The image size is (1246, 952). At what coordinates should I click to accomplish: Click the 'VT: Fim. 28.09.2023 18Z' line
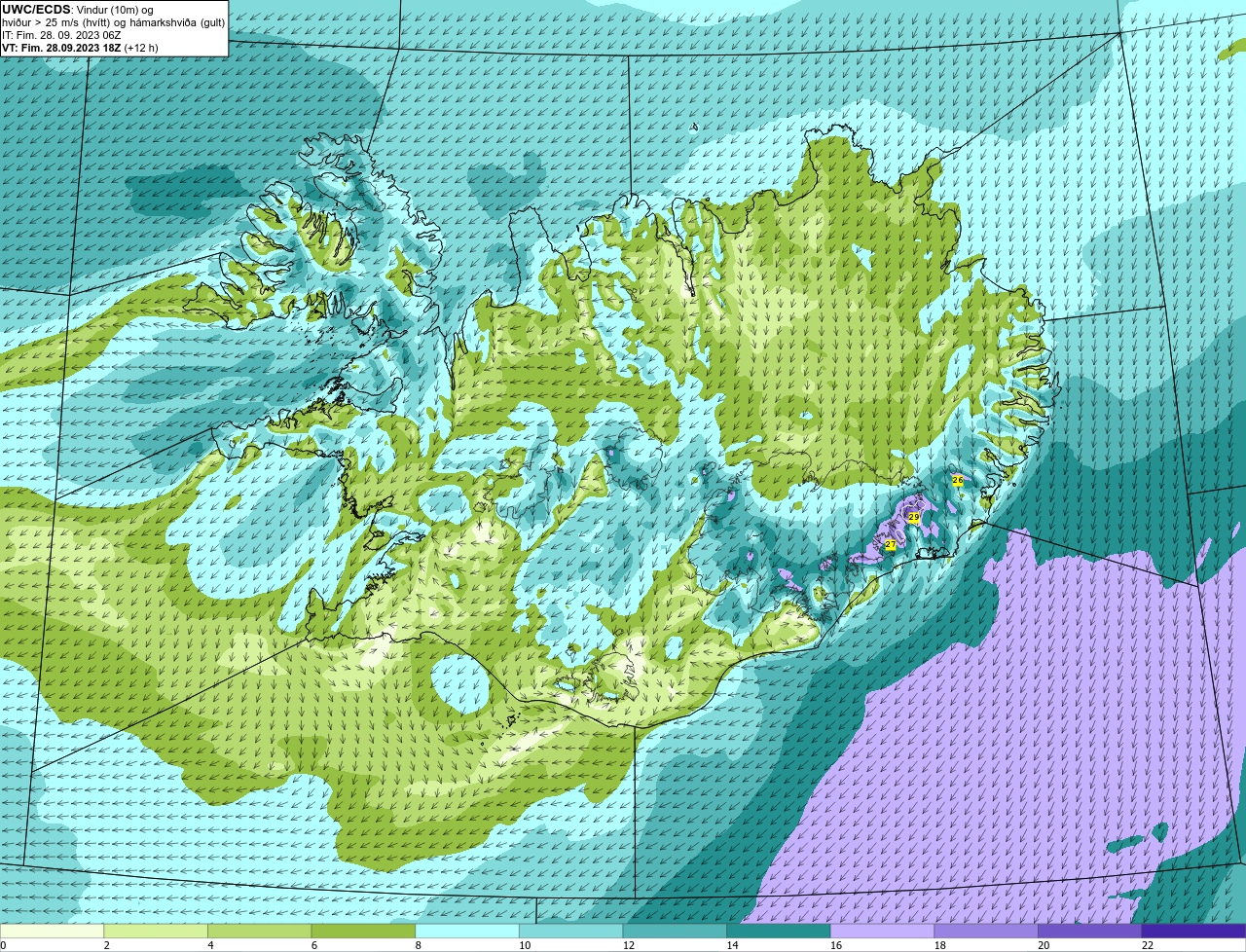click(x=60, y=48)
